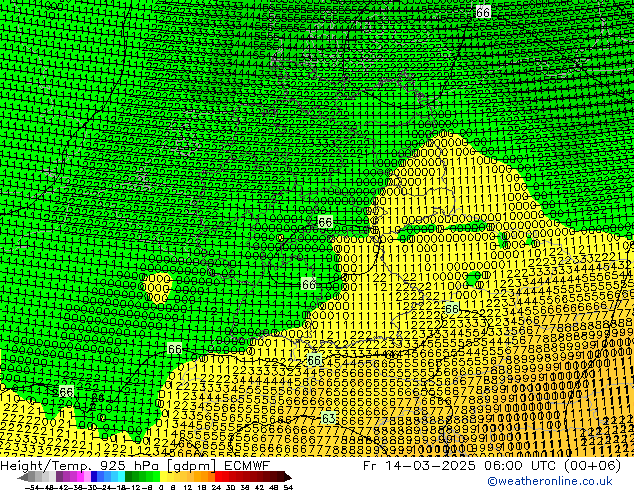Select the magenta legend swatch
The image size is (634, 490).
[80, 477]
